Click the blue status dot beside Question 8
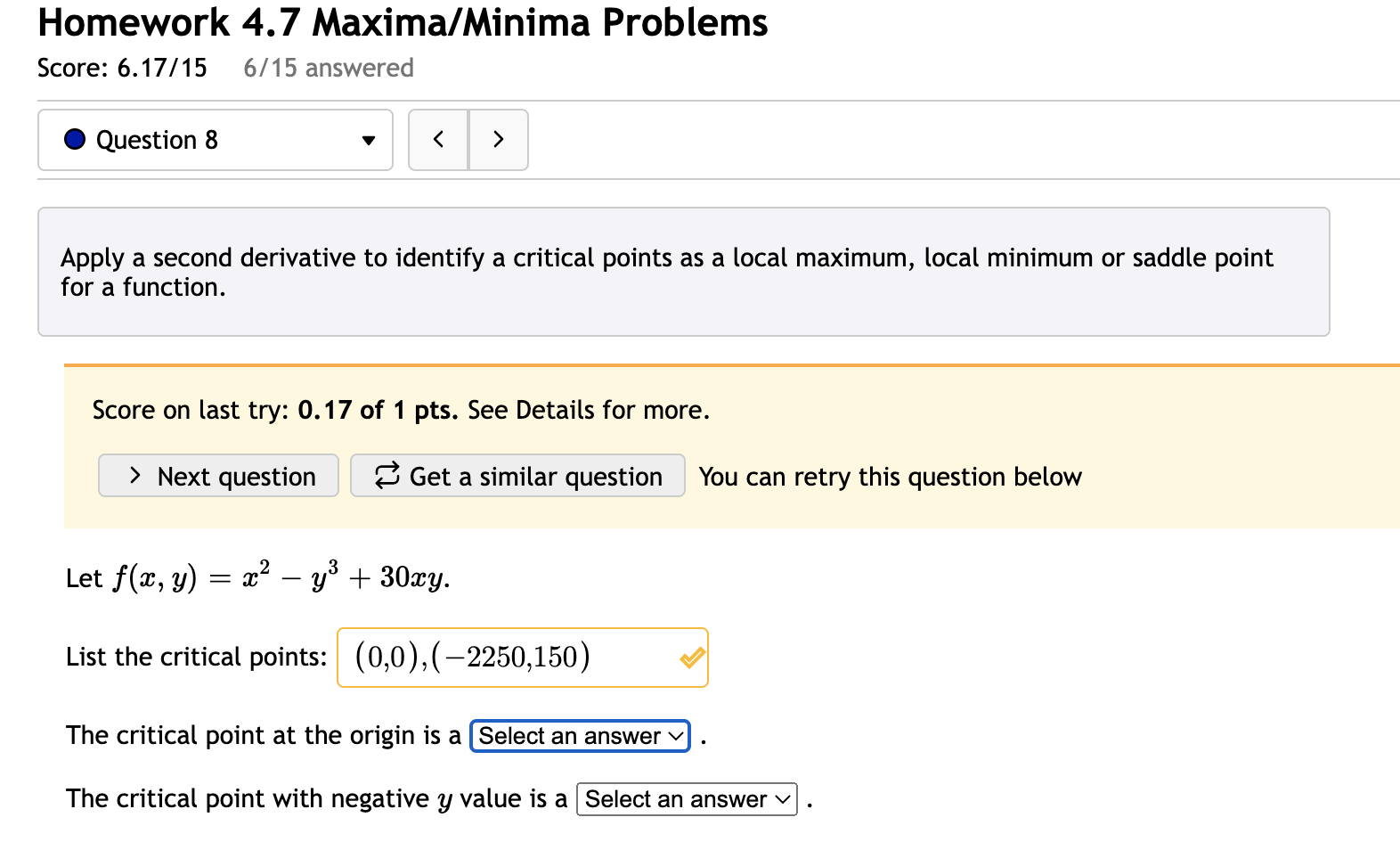Screen dimensions: 1400x850 75,139
